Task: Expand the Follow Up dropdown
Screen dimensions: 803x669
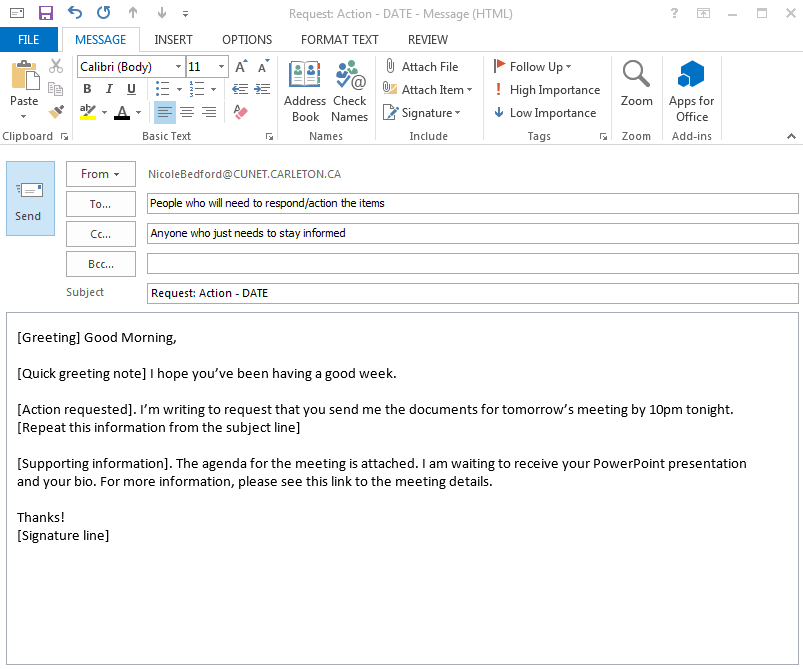Action: click(568, 67)
